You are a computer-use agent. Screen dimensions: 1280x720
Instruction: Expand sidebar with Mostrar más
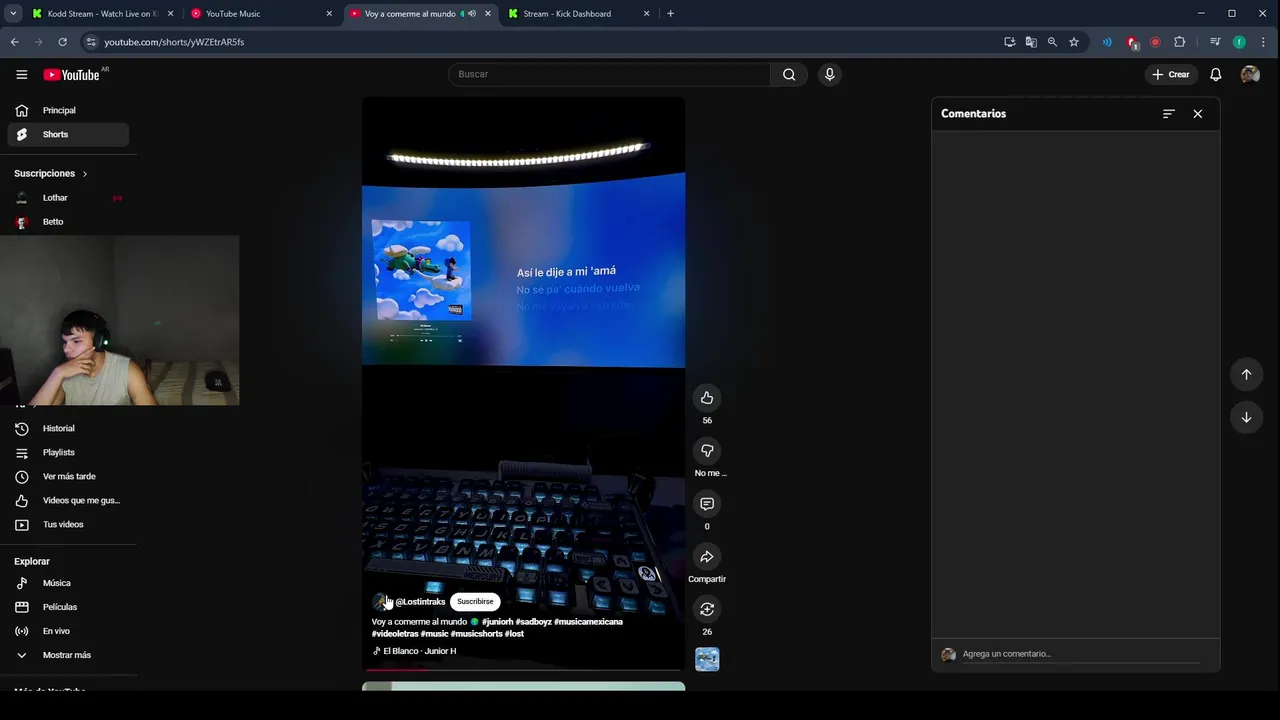tap(67, 655)
